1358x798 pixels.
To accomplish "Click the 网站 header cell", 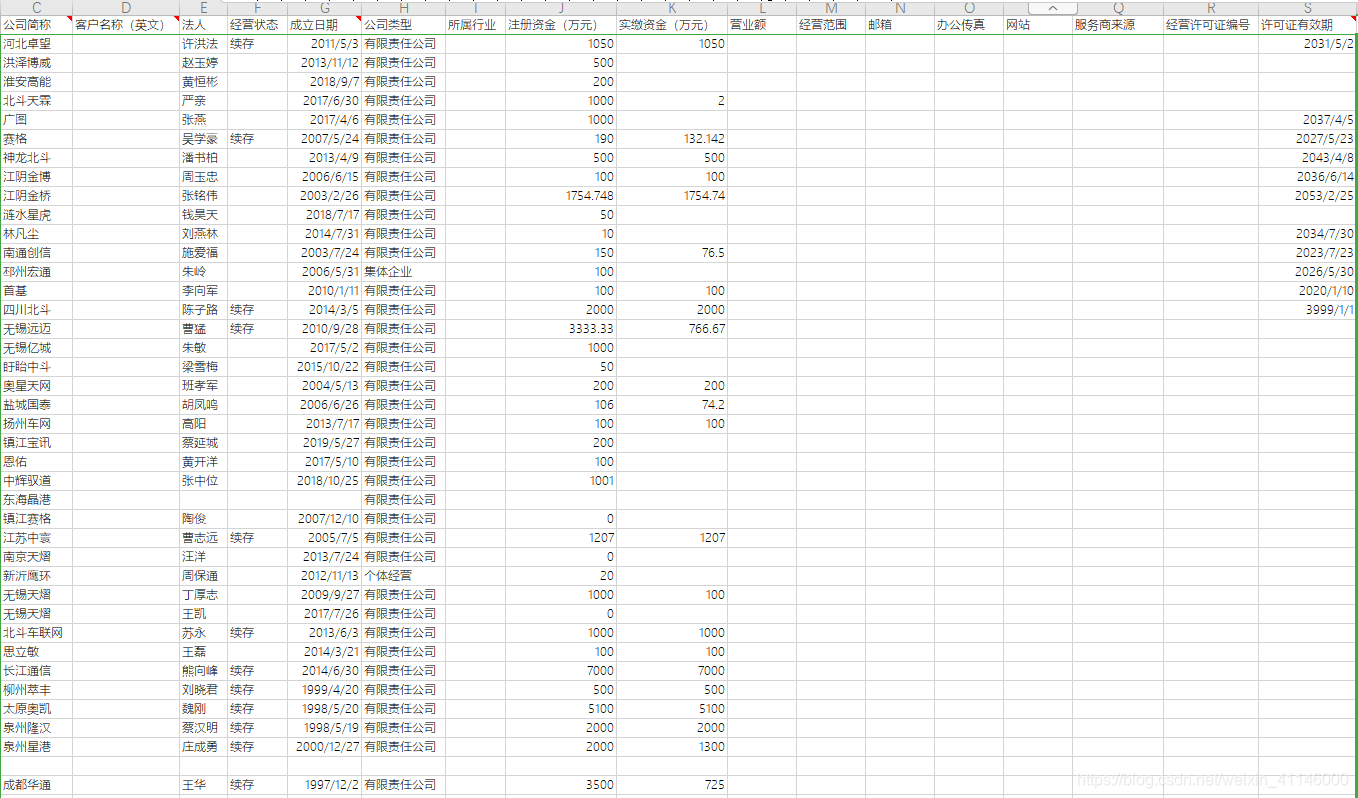I will point(1038,24).
